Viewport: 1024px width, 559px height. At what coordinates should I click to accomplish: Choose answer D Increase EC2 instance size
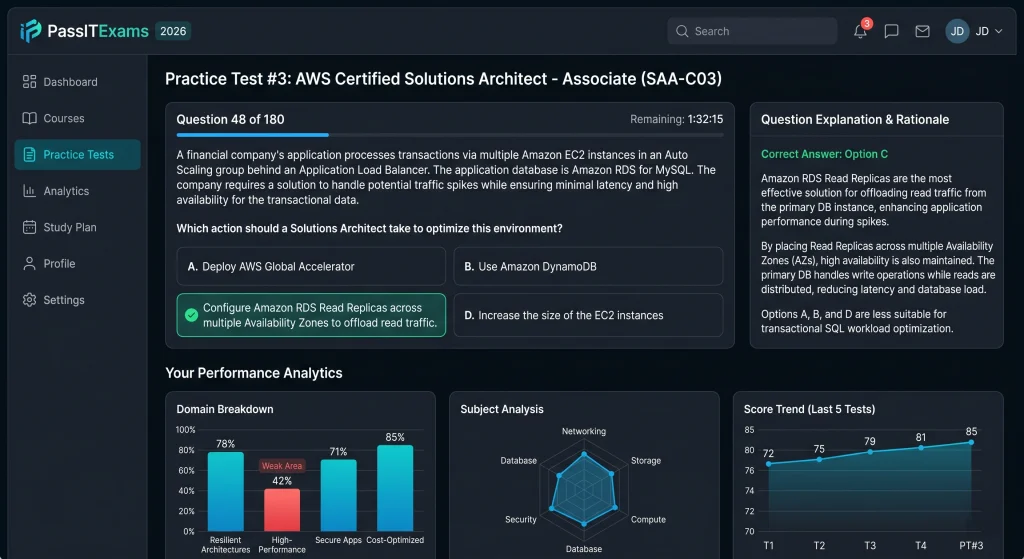[588, 315]
